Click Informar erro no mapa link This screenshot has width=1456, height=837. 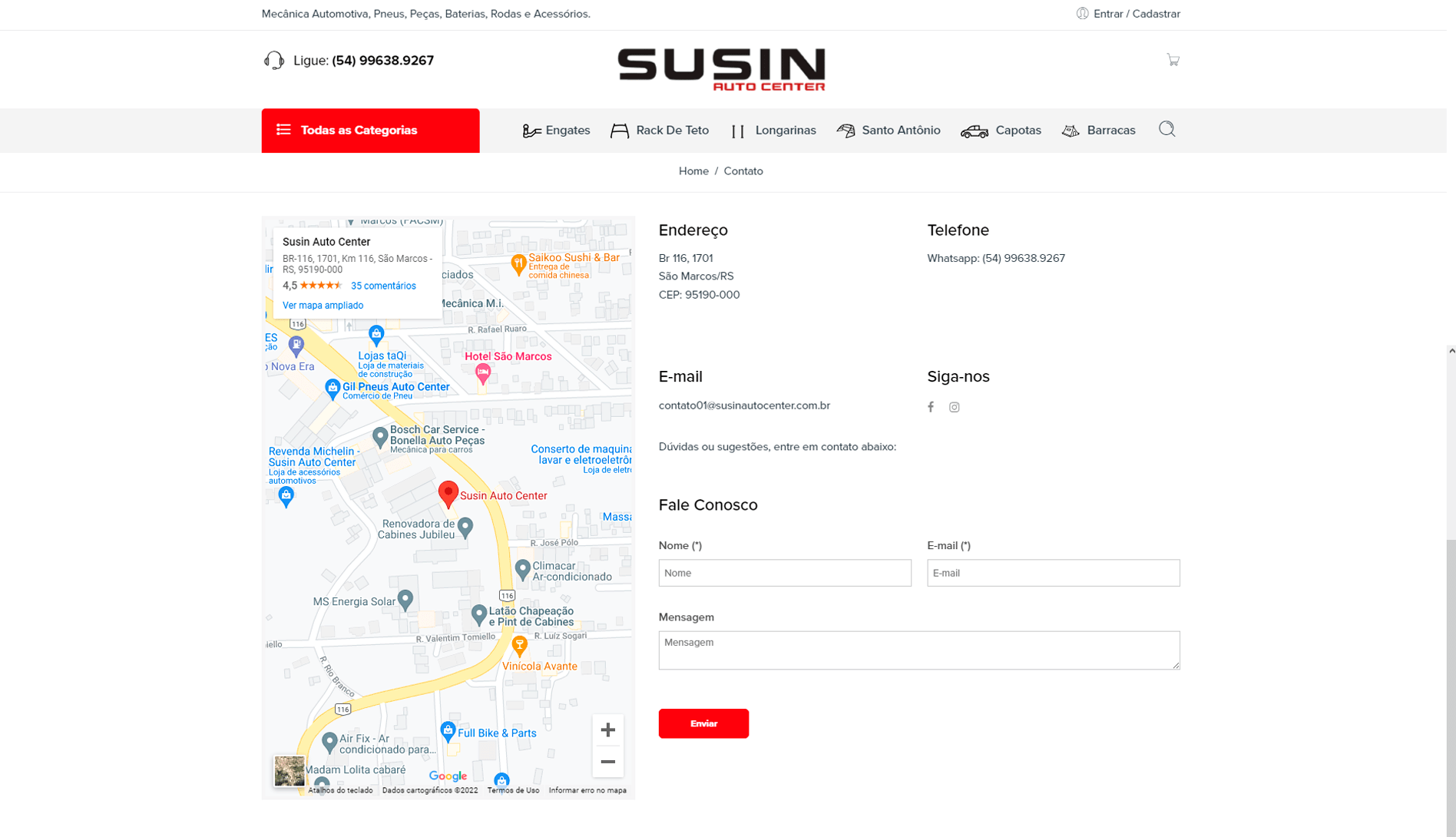point(587,790)
